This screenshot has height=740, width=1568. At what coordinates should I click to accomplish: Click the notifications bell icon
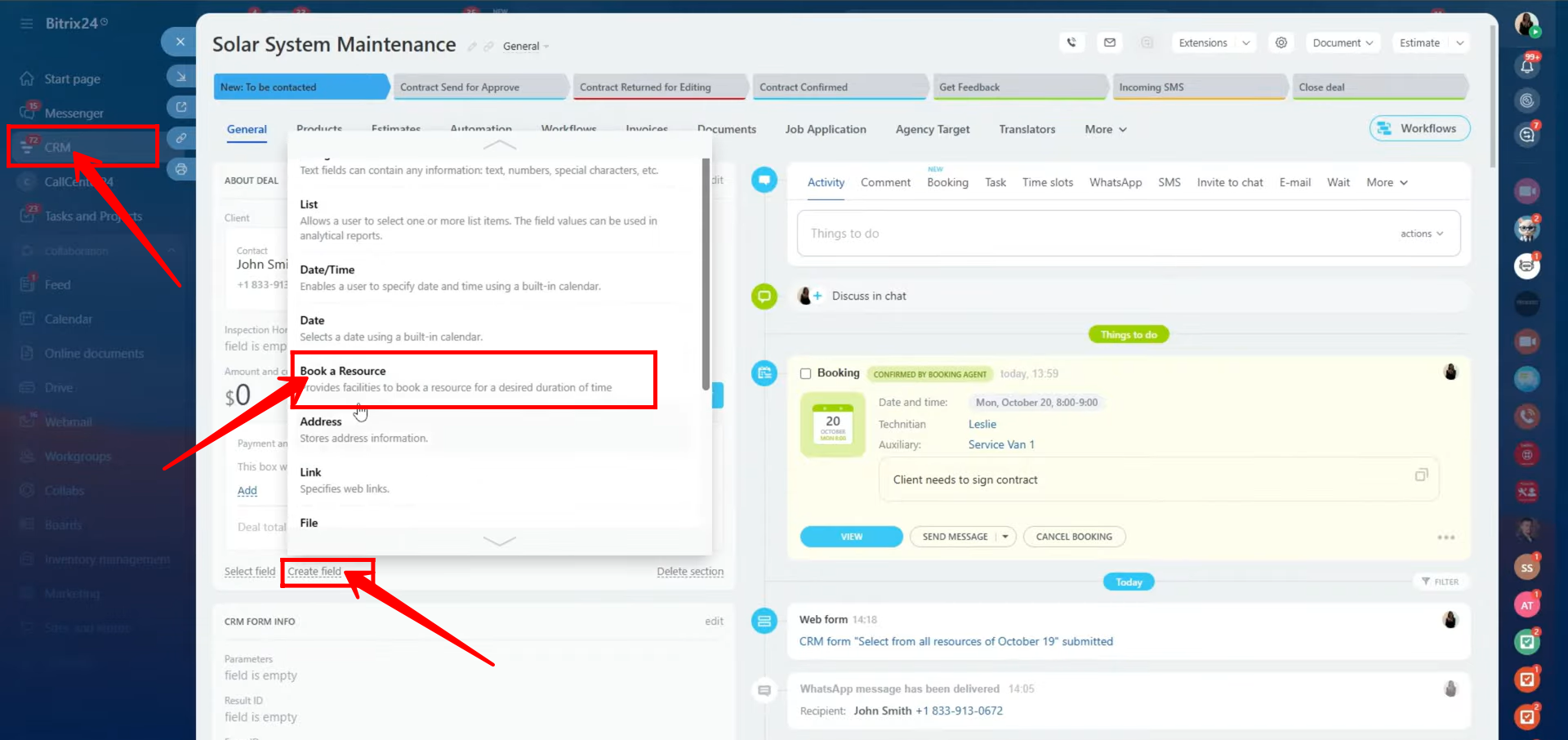pyautogui.click(x=1527, y=66)
